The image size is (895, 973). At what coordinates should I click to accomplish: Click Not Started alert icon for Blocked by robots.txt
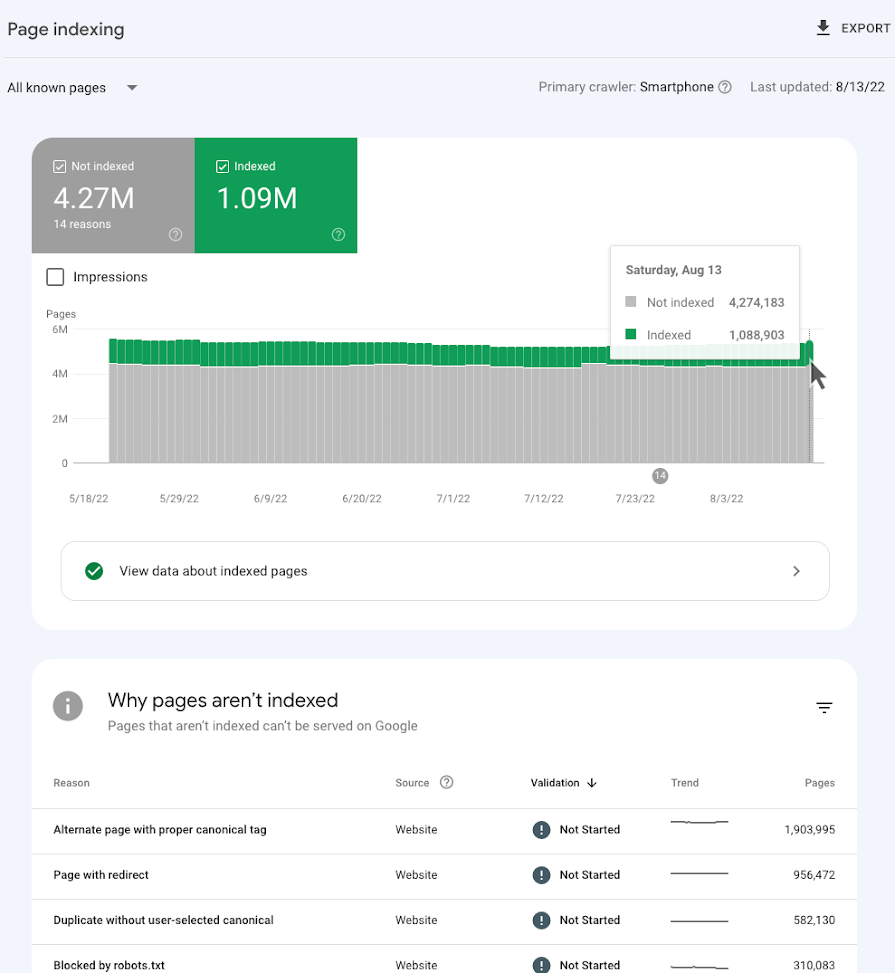541,965
